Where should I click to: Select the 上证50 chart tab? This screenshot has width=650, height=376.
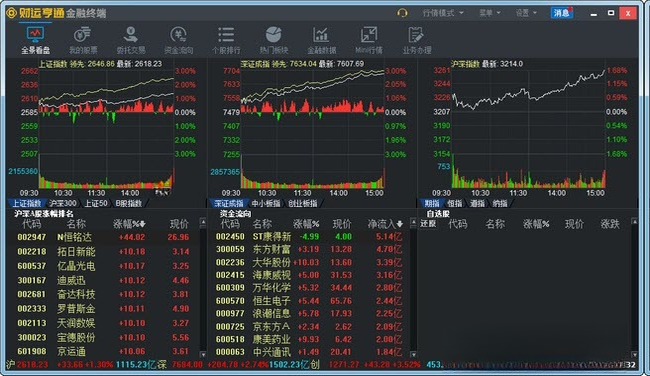pos(96,203)
